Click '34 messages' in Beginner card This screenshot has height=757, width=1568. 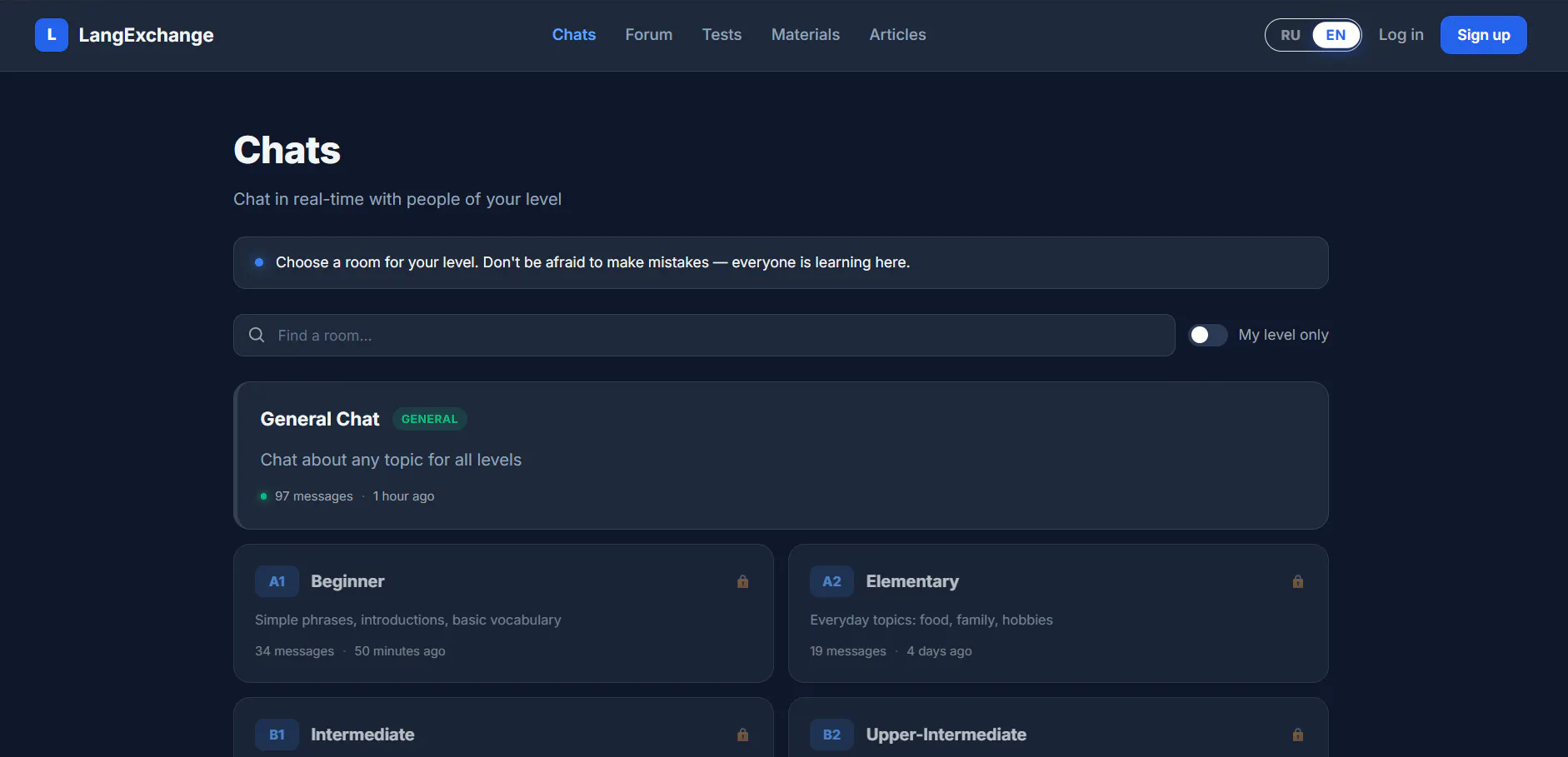294,651
